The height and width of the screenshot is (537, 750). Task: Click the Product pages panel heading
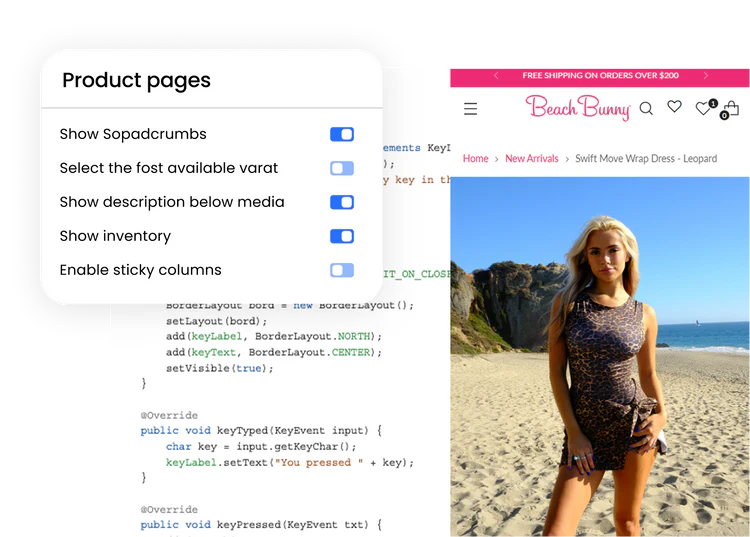(136, 80)
